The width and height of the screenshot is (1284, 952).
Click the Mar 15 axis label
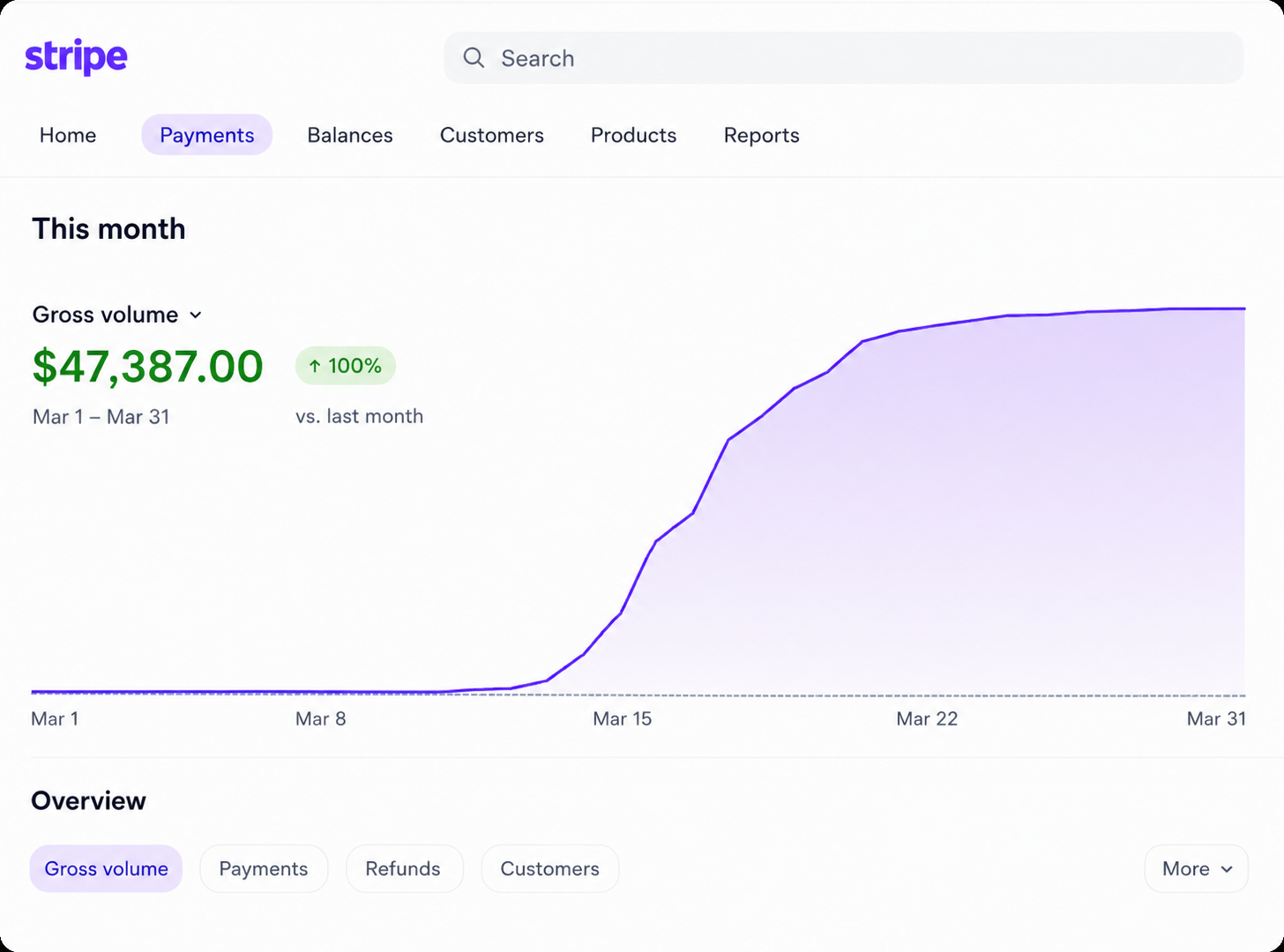[x=623, y=718]
